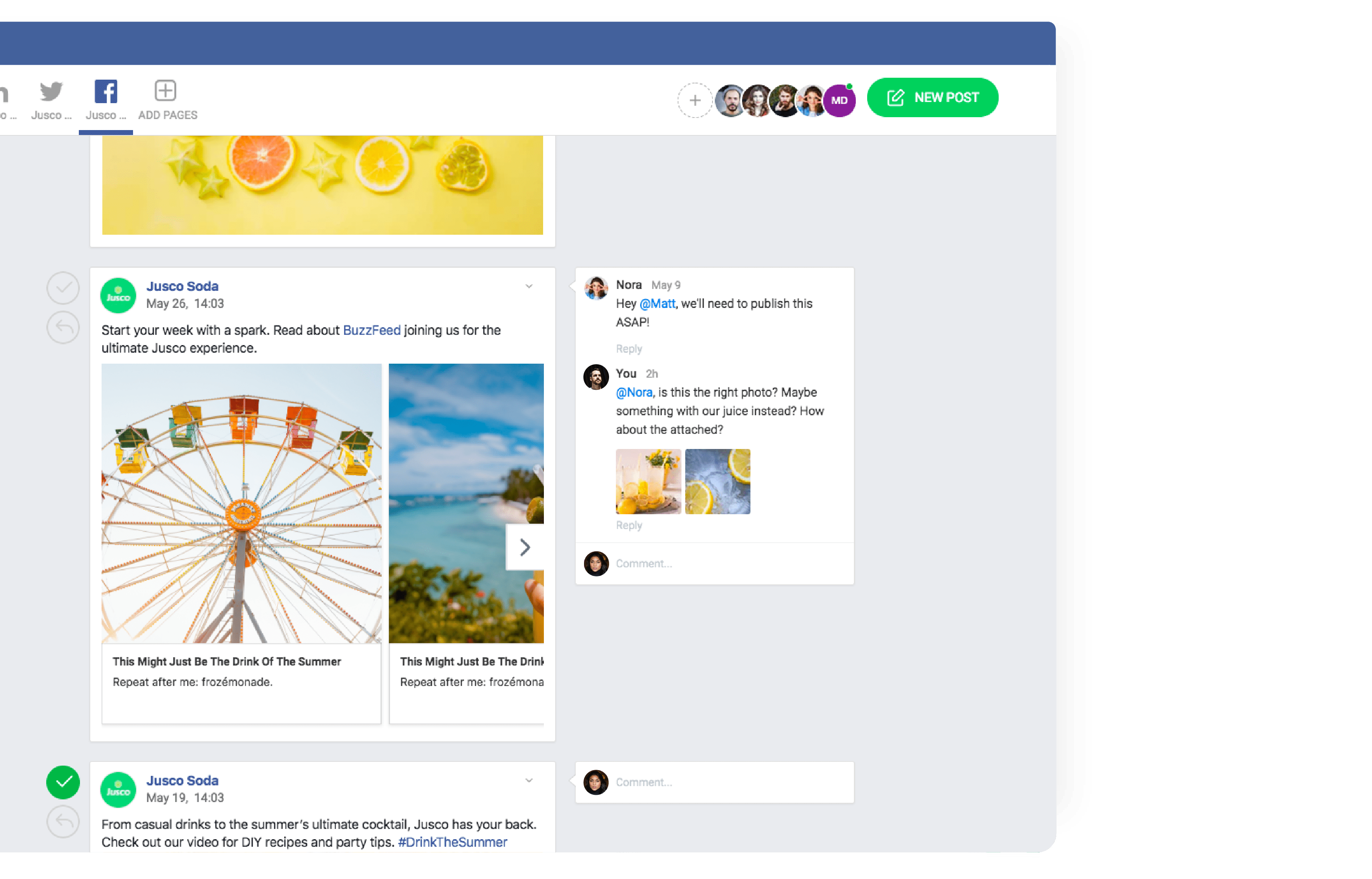Click the third bearded team avatar

785,100
